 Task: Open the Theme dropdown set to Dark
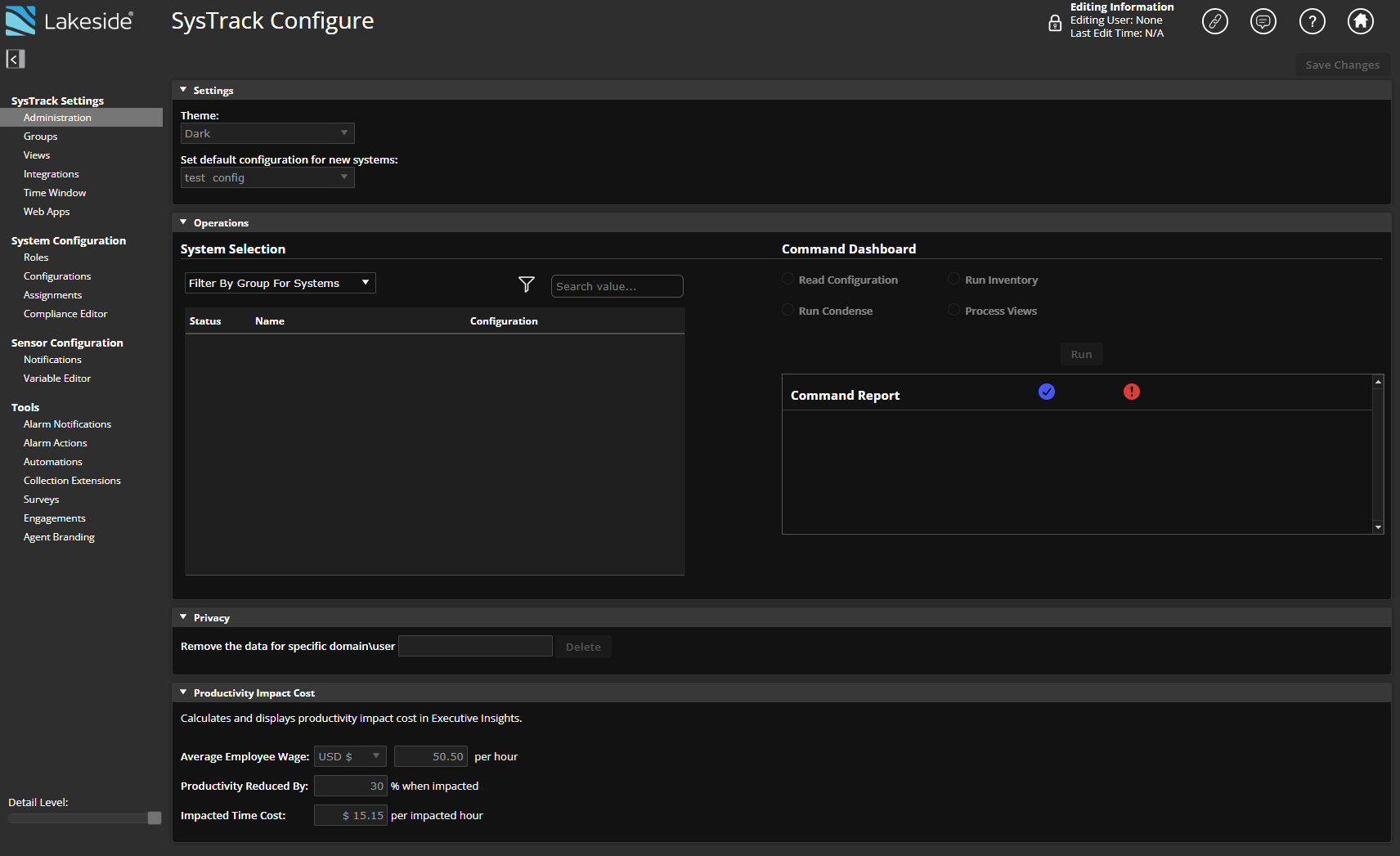point(267,133)
